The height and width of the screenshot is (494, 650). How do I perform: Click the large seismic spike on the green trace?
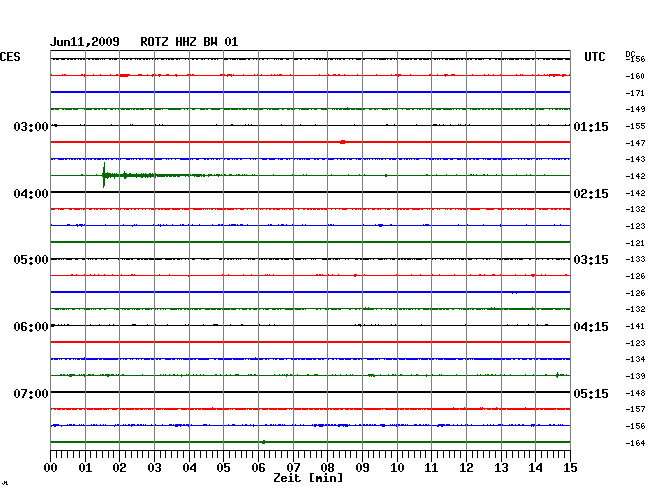click(x=104, y=175)
